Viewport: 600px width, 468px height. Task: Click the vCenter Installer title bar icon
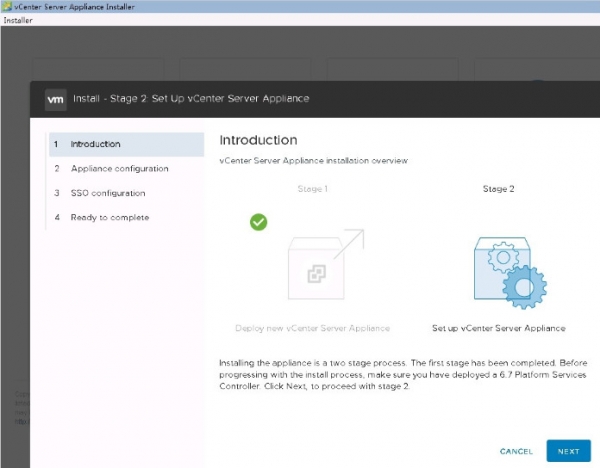pos(7,7)
